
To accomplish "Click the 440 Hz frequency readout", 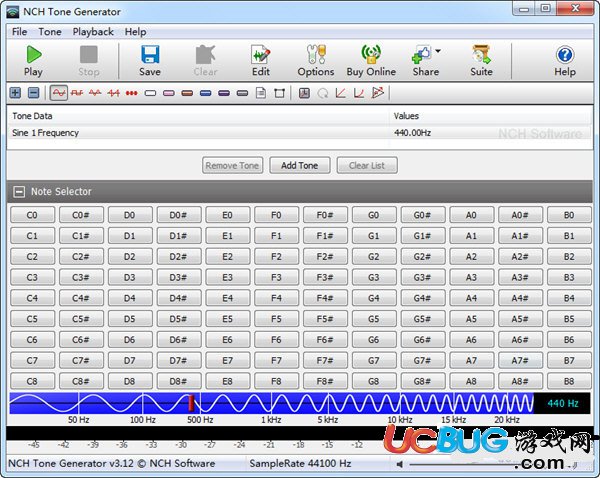I will 562,403.
